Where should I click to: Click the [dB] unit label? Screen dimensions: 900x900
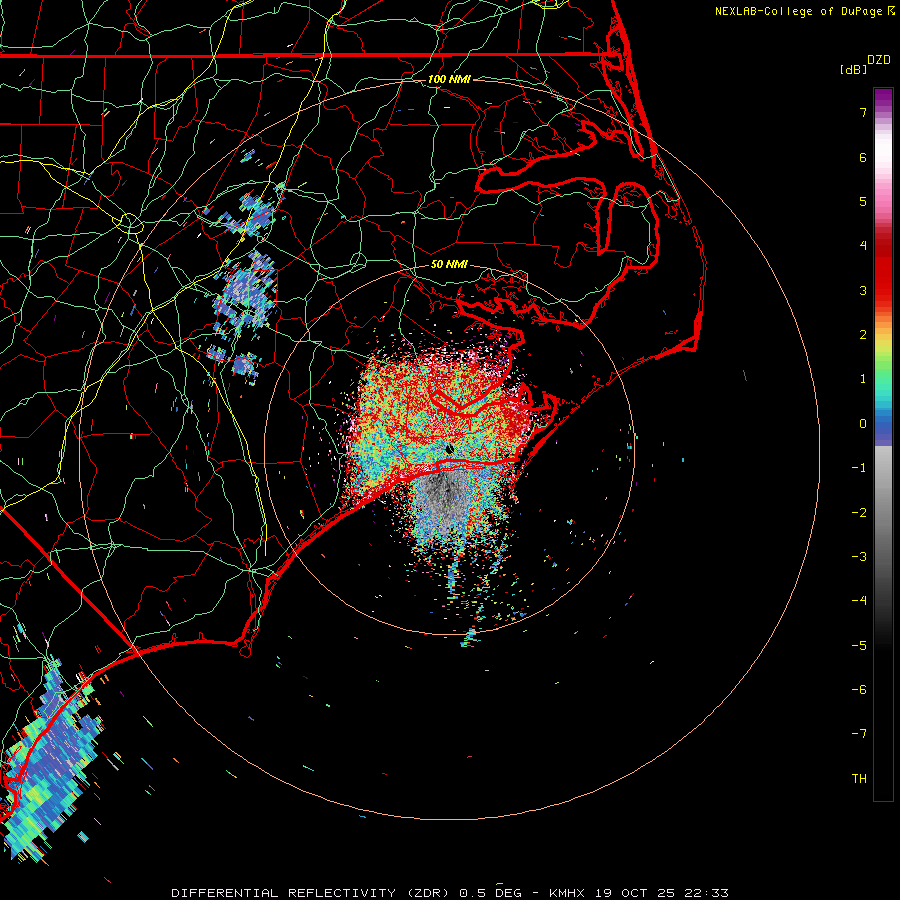click(854, 69)
